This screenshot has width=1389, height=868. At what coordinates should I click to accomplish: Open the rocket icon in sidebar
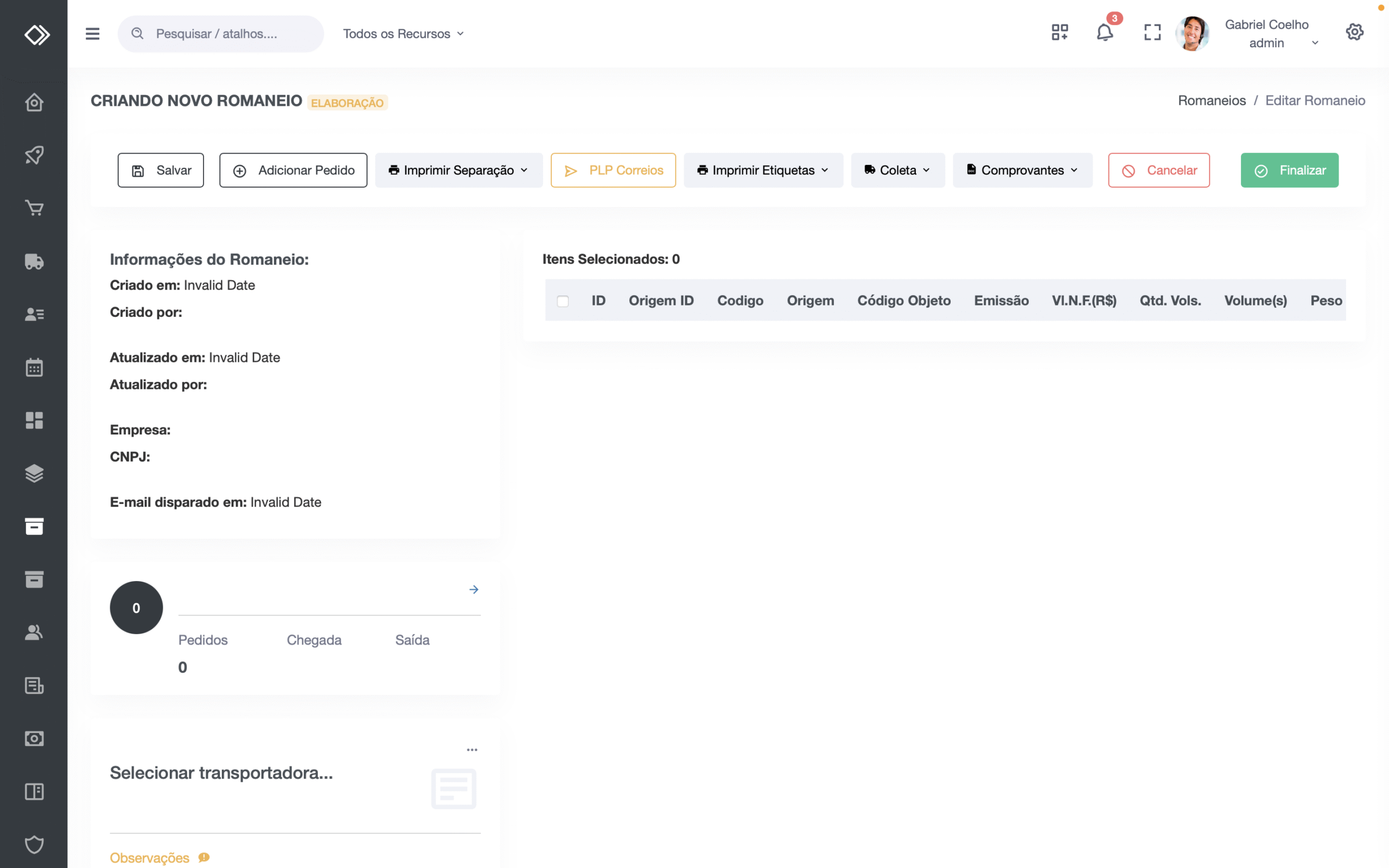[34, 155]
